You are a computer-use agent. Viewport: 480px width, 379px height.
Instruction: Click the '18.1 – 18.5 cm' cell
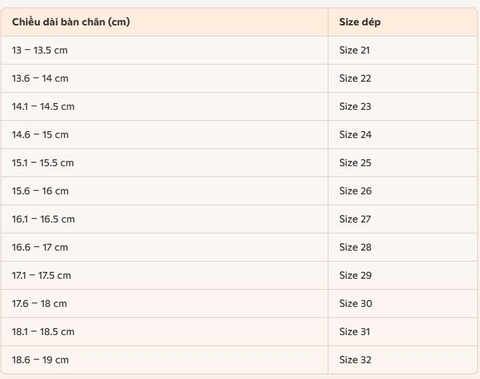[x=165, y=332]
